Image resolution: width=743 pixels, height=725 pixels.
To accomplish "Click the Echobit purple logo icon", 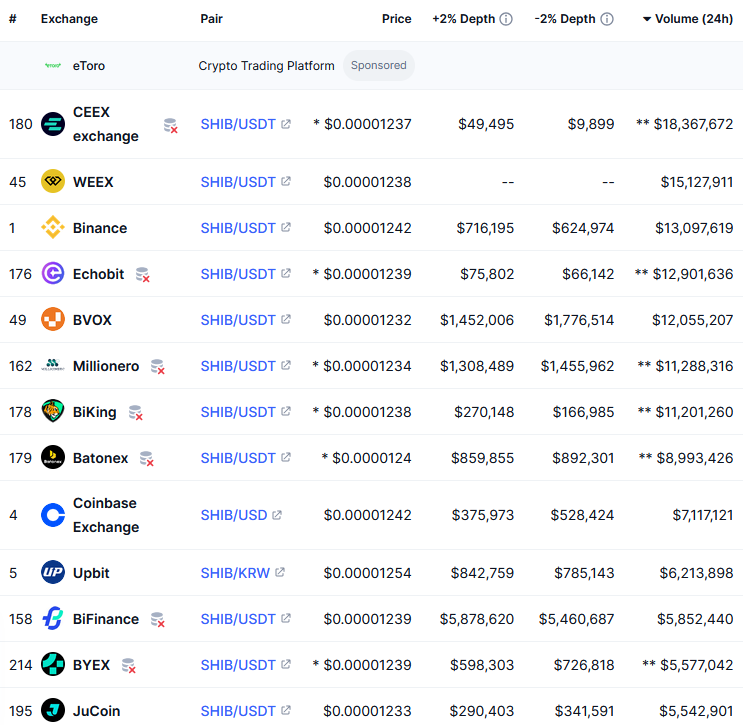I will [x=53, y=273].
